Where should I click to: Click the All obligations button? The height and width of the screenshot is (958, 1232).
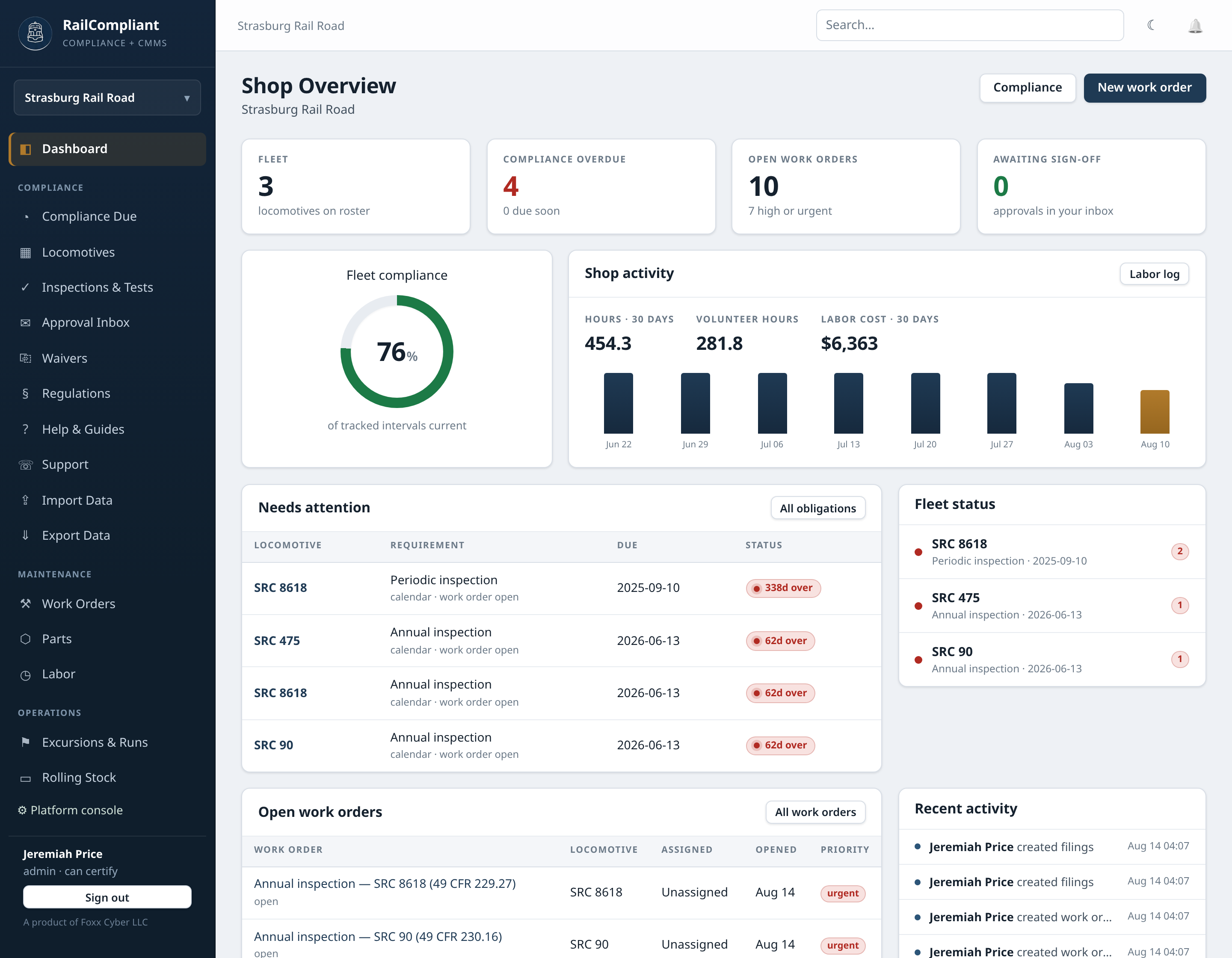pyautogui.click(x=817, y=508)
